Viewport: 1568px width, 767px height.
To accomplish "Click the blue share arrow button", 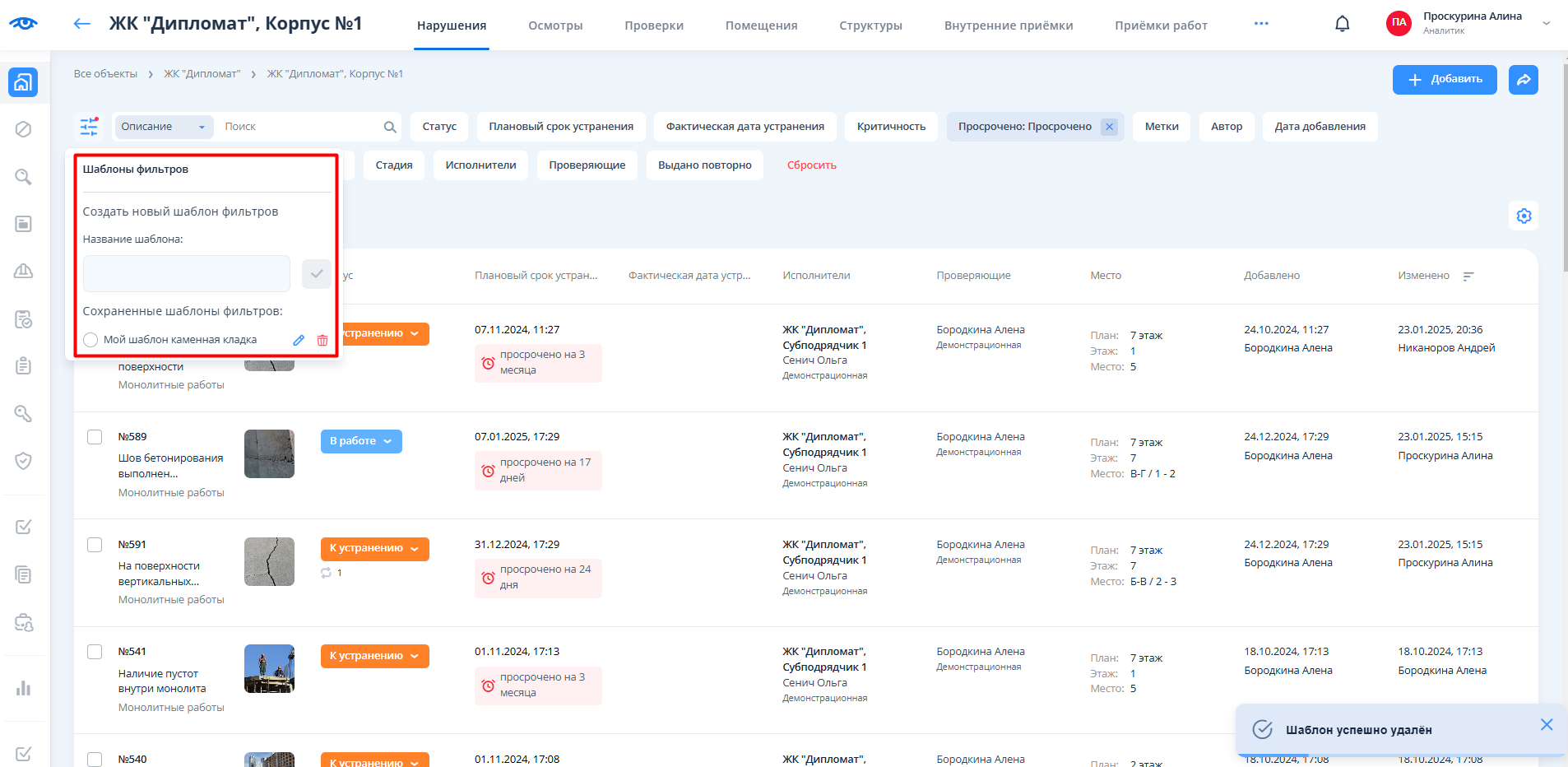I will click(x=1523, y=80).
